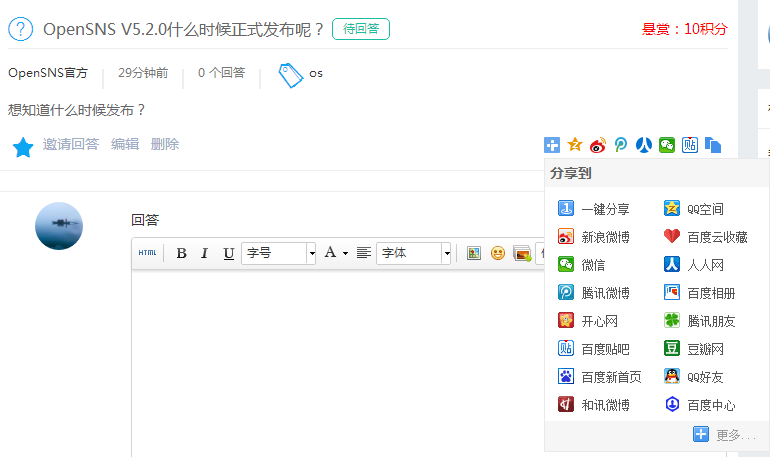Image resolution: width=770 pixels, height=457 pixels.
Task: Select 开心网 in share menu
Action: [x=588, y=321]
